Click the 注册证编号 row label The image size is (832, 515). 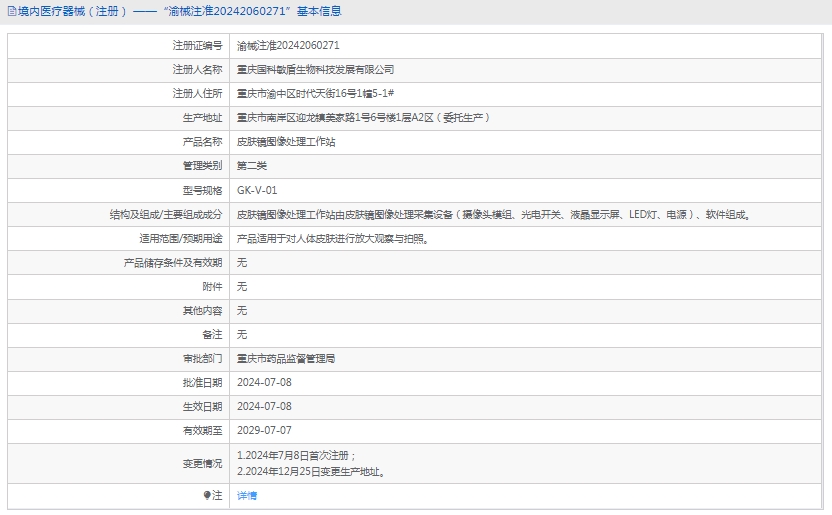point(197,46)
